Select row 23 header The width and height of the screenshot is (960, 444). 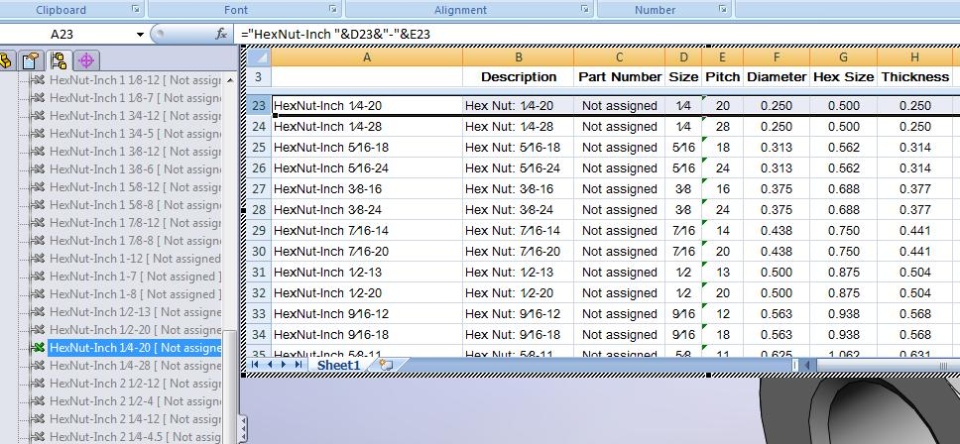259,105
